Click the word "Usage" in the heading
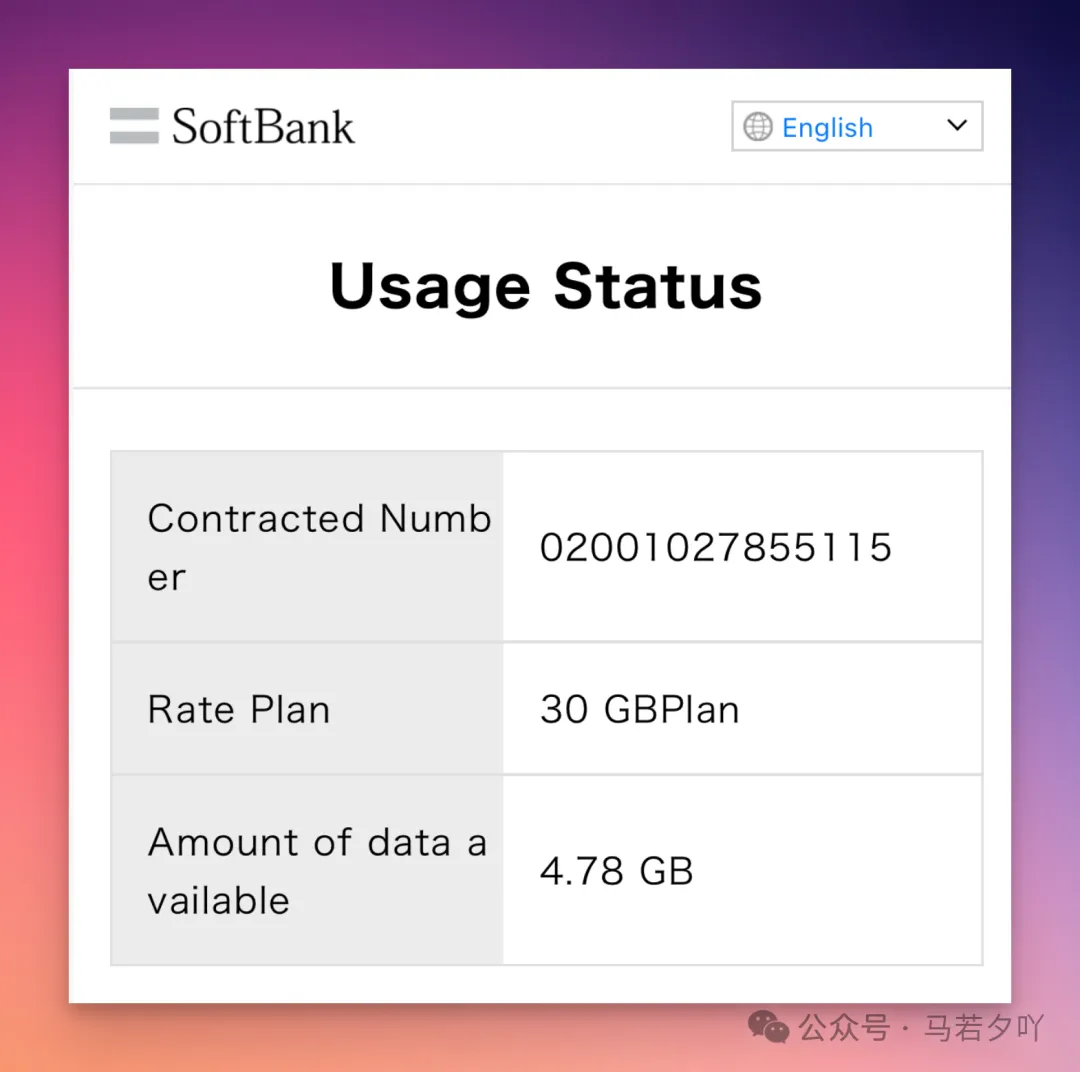The width and height of the screenshot is (1080, 1072). [x=430, y=286]
